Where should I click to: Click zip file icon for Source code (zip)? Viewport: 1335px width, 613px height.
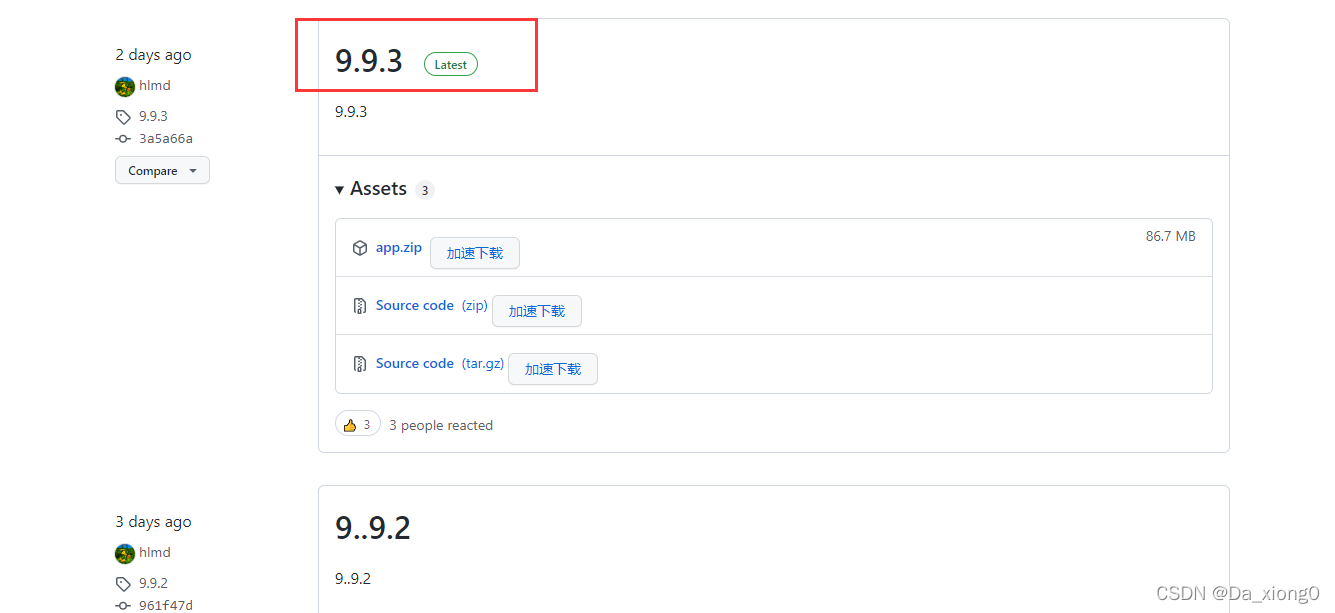pyautogui.click(x=360, y=306)
